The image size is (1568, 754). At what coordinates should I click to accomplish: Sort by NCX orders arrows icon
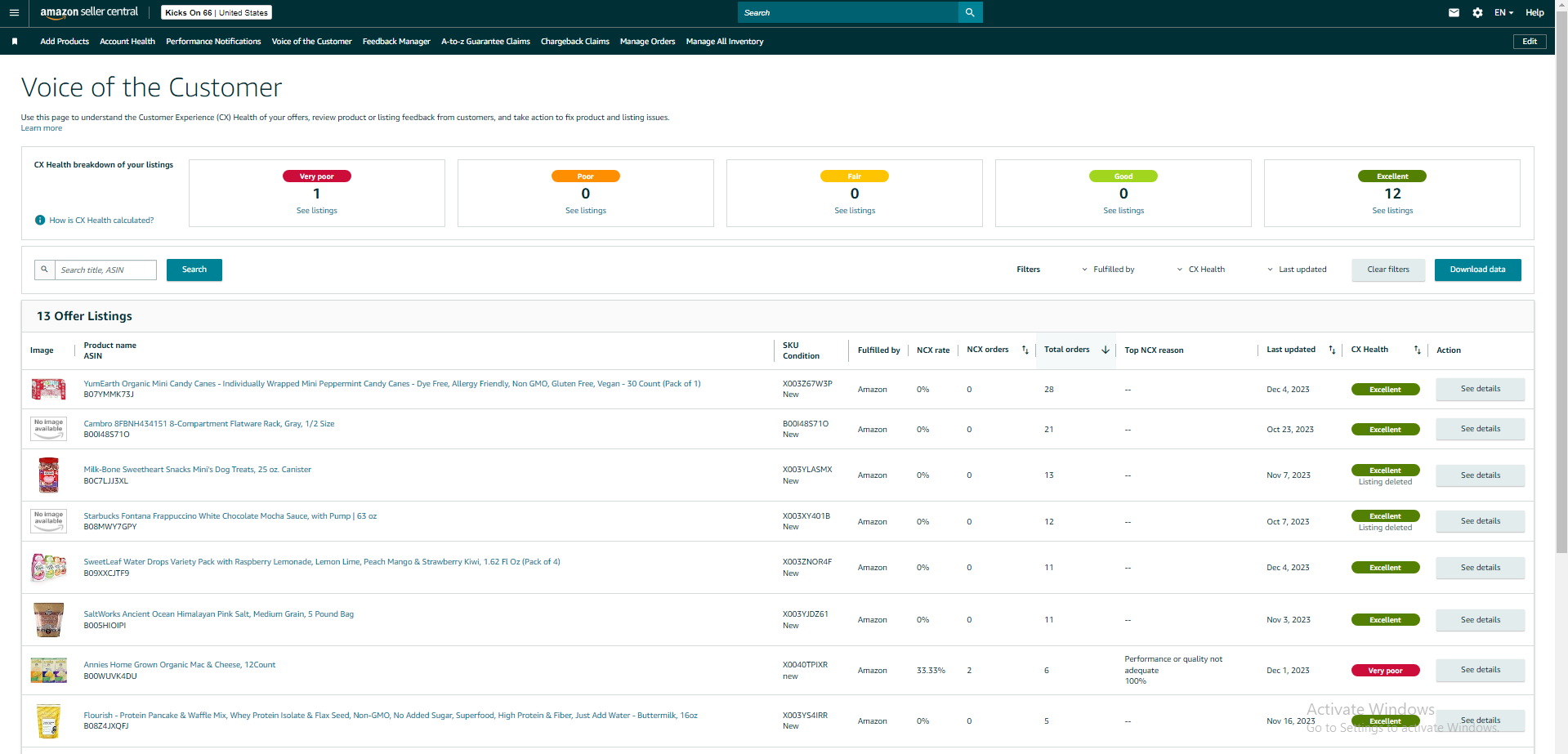[x=1025, y=350]
